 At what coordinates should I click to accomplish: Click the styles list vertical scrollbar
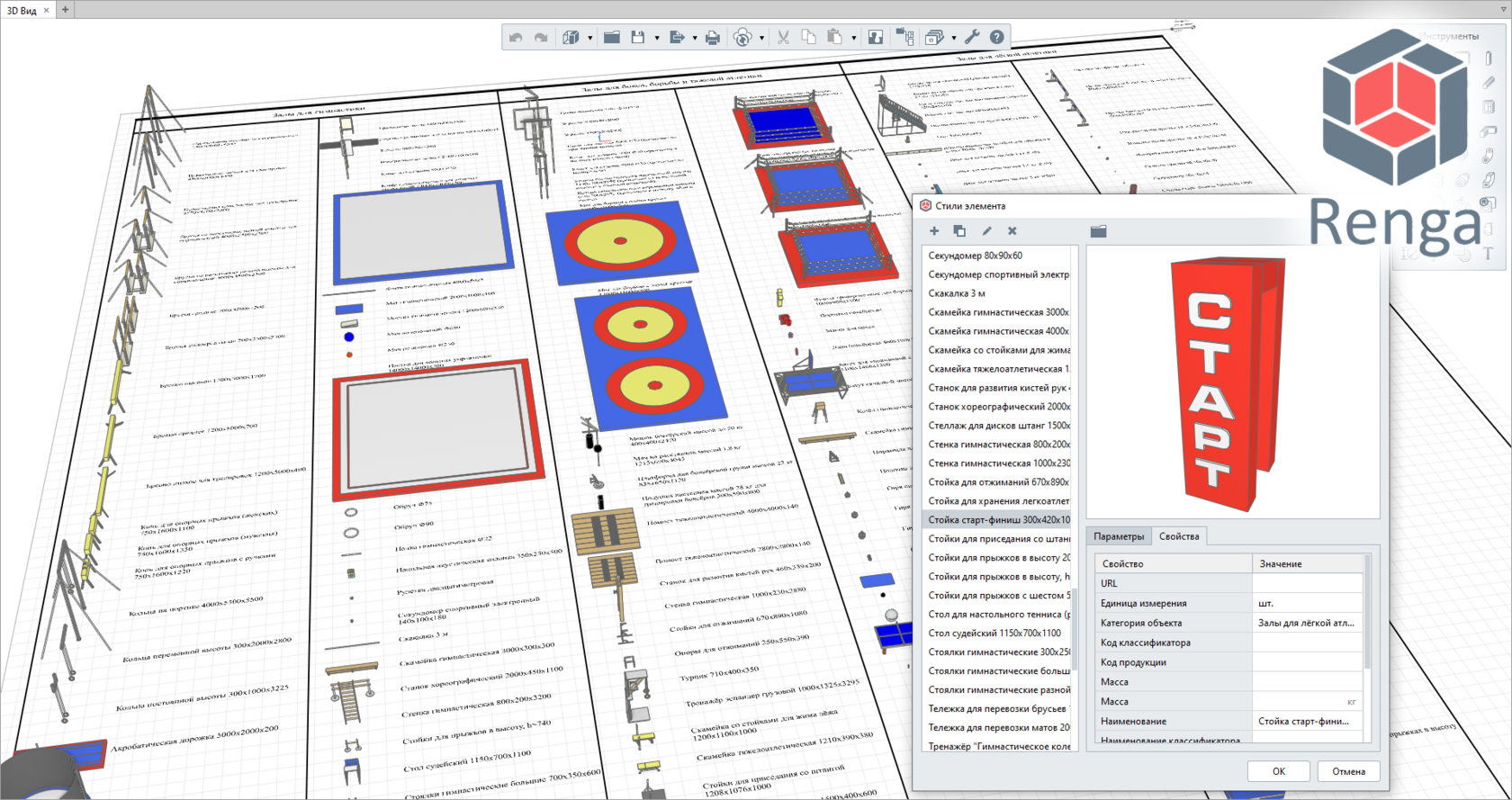[x=1074, y=630]
